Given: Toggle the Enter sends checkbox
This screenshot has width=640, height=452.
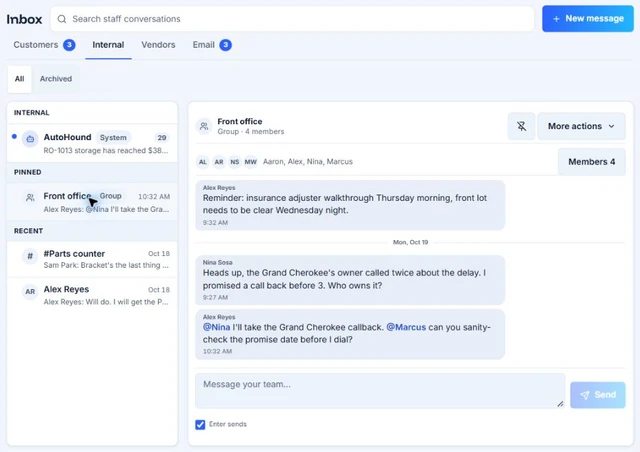Looking at the screenshot, I should (200, 425).
